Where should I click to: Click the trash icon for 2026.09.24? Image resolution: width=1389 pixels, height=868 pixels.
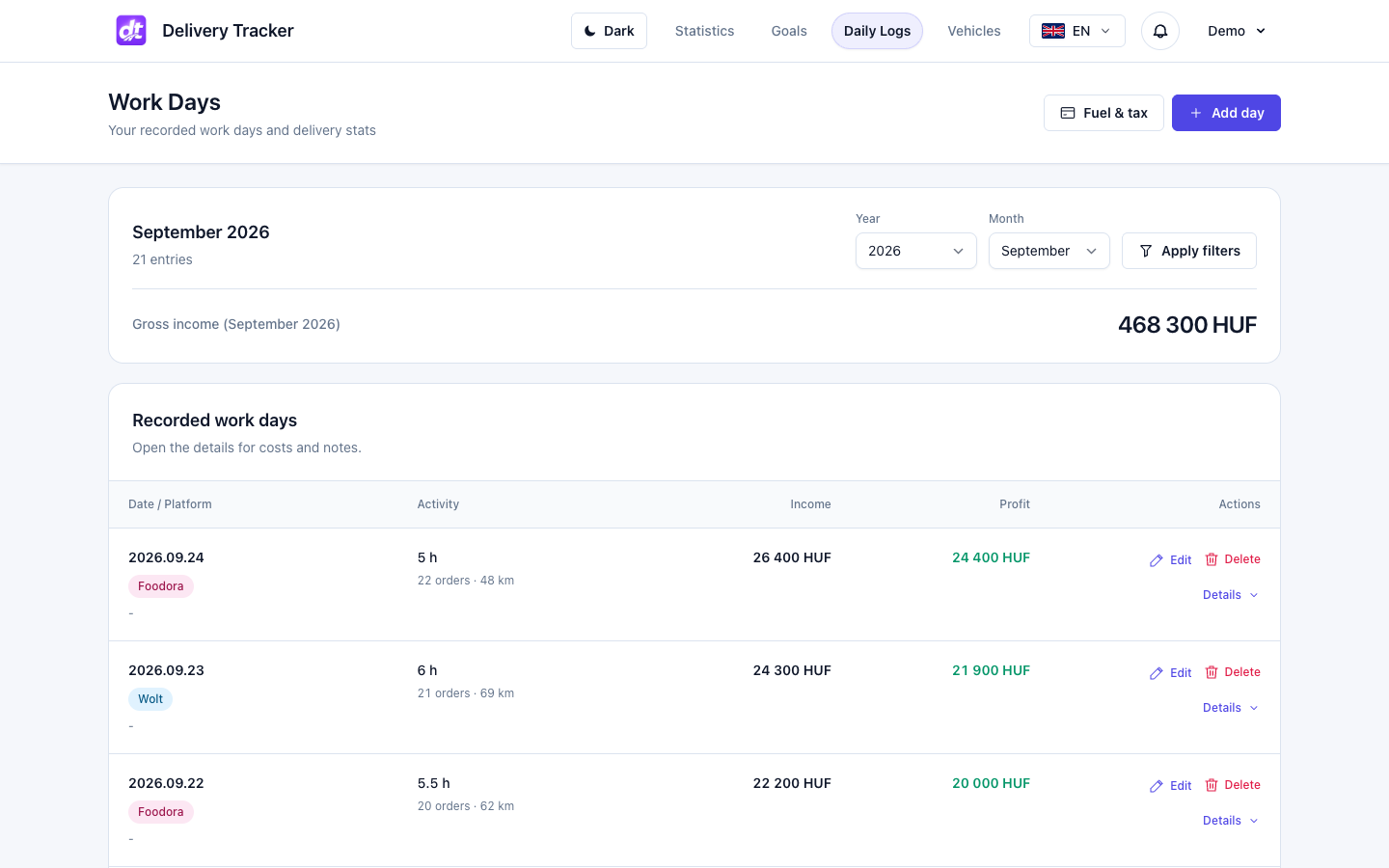click(1212, 559)
